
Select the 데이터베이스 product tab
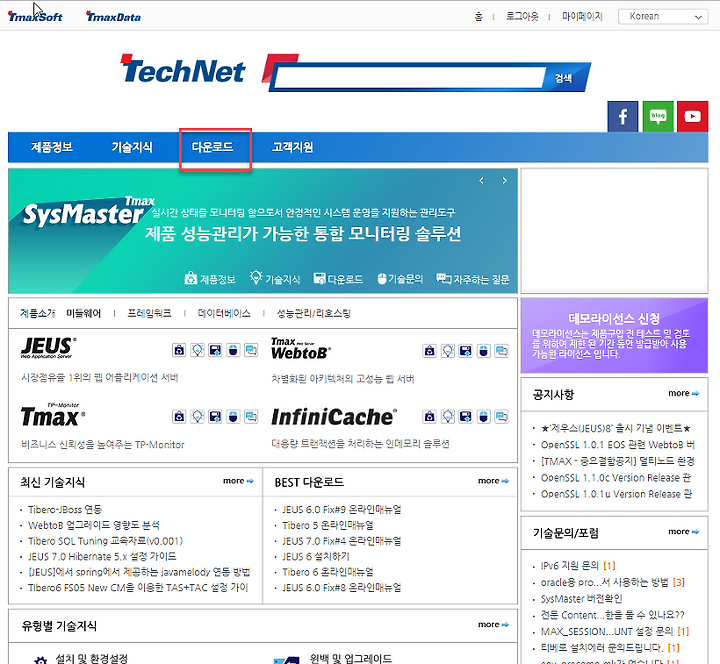pos(224,313)
